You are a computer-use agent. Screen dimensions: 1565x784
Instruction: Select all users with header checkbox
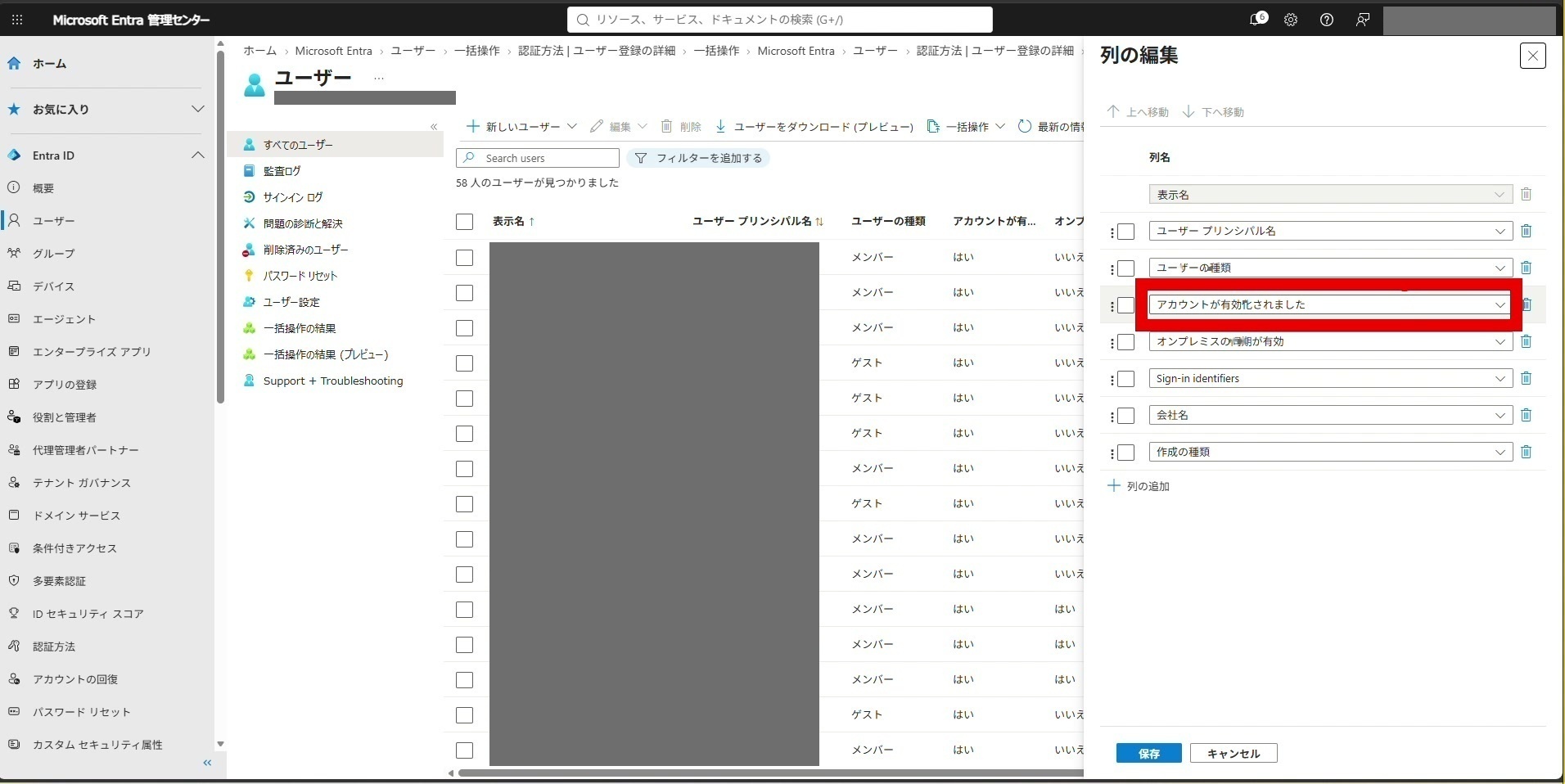465,222
